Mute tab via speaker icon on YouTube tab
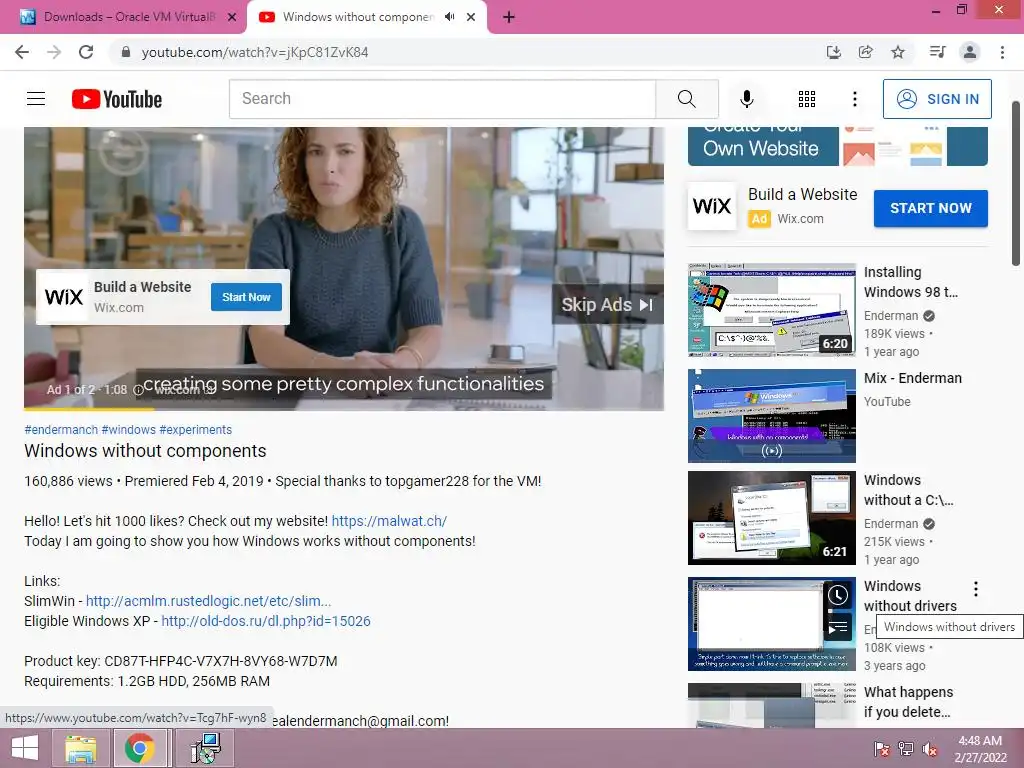Viewport: 1024px width, 768px height. [x=449, y=17]
